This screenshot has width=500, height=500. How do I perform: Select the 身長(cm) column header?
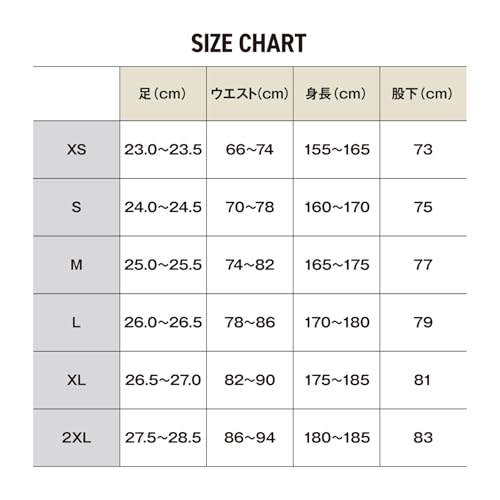point(336,94)
